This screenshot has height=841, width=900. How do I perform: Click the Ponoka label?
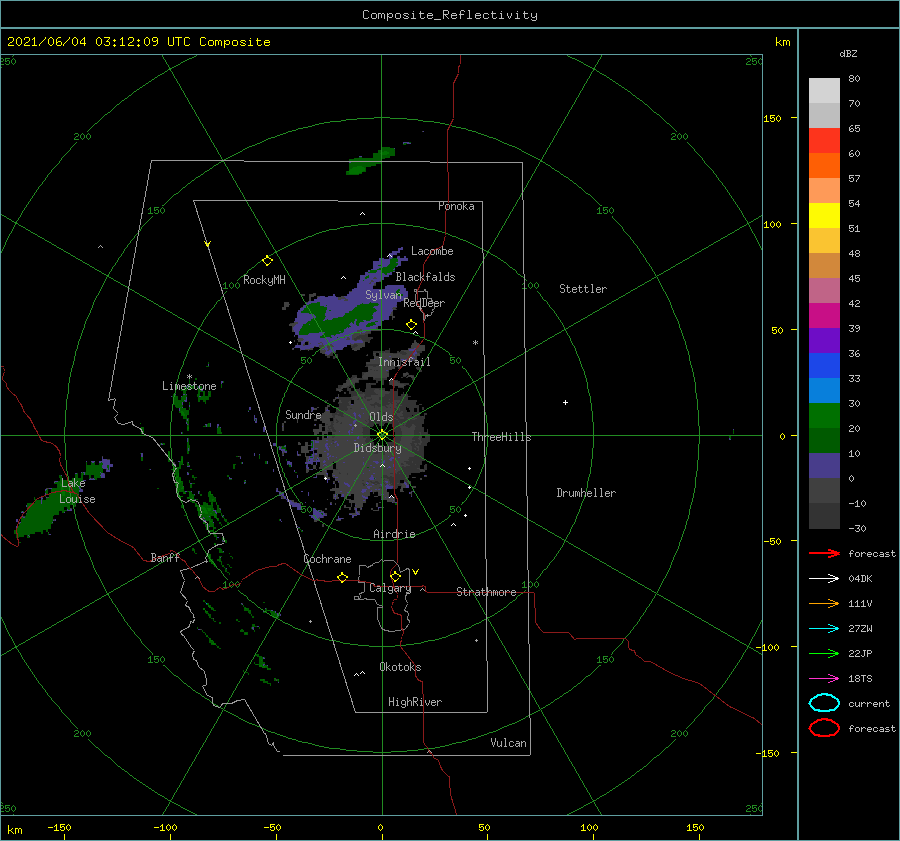(x=456, y=206)
